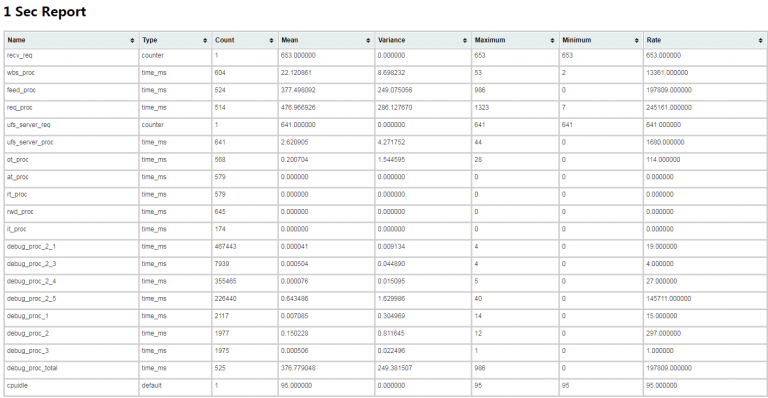768x398 pixels.
Task: Toggle sort arrows in Count column header
Action: tap(271, 41)
